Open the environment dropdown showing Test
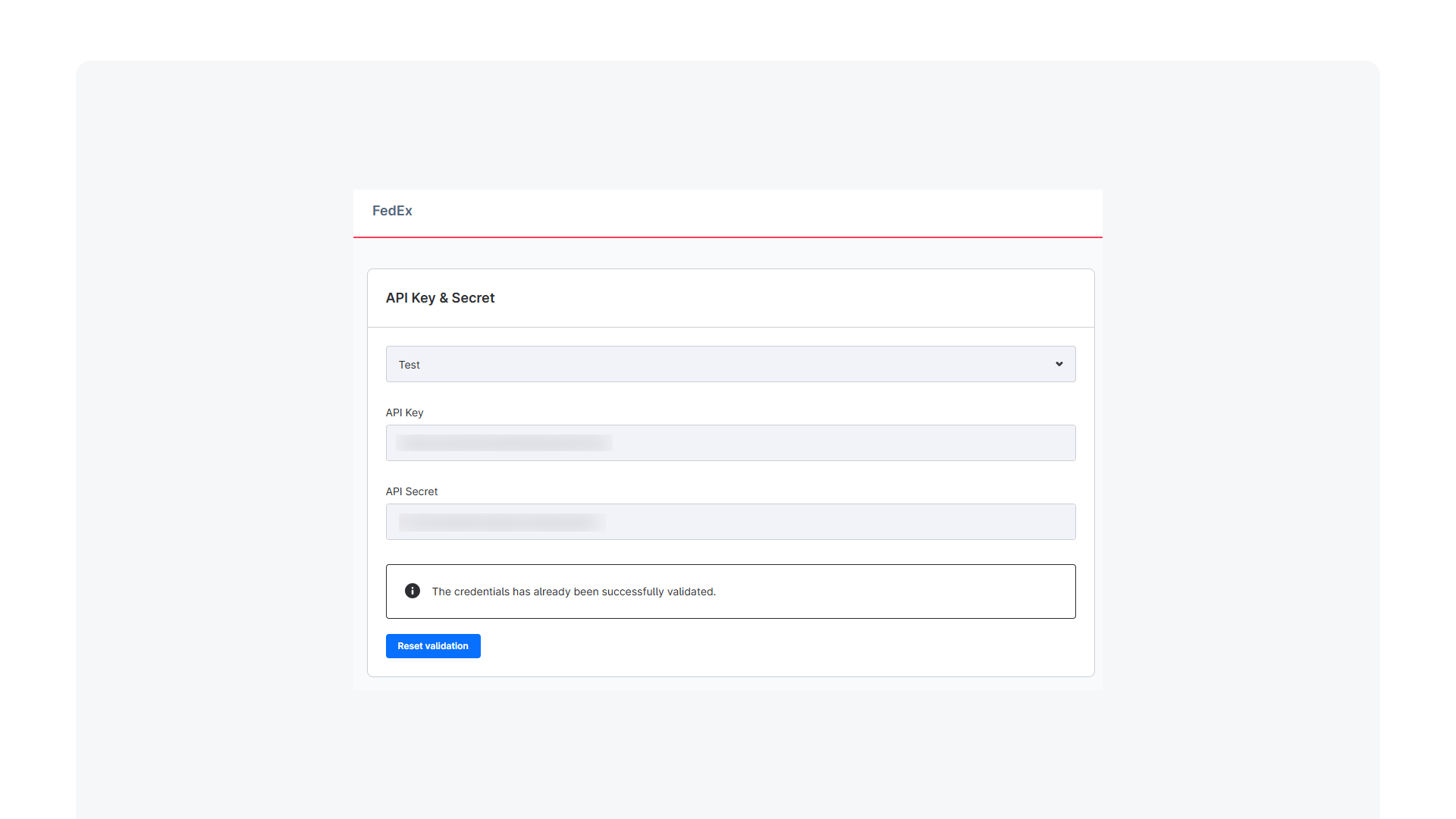The width and height of the screenshot is (1456, 819). [x=730, y=364]
